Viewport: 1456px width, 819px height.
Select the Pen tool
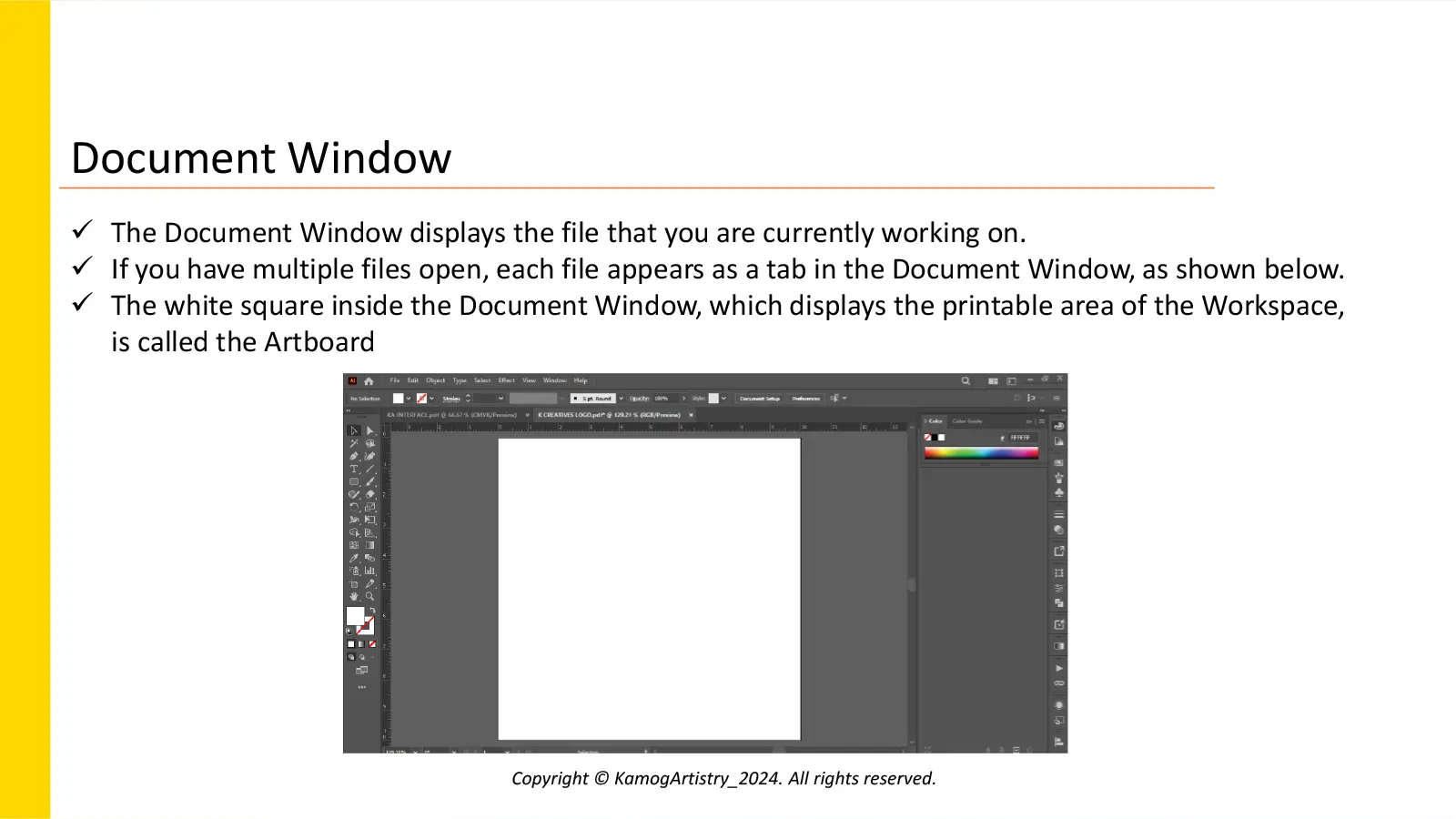(x=354, y=456)
